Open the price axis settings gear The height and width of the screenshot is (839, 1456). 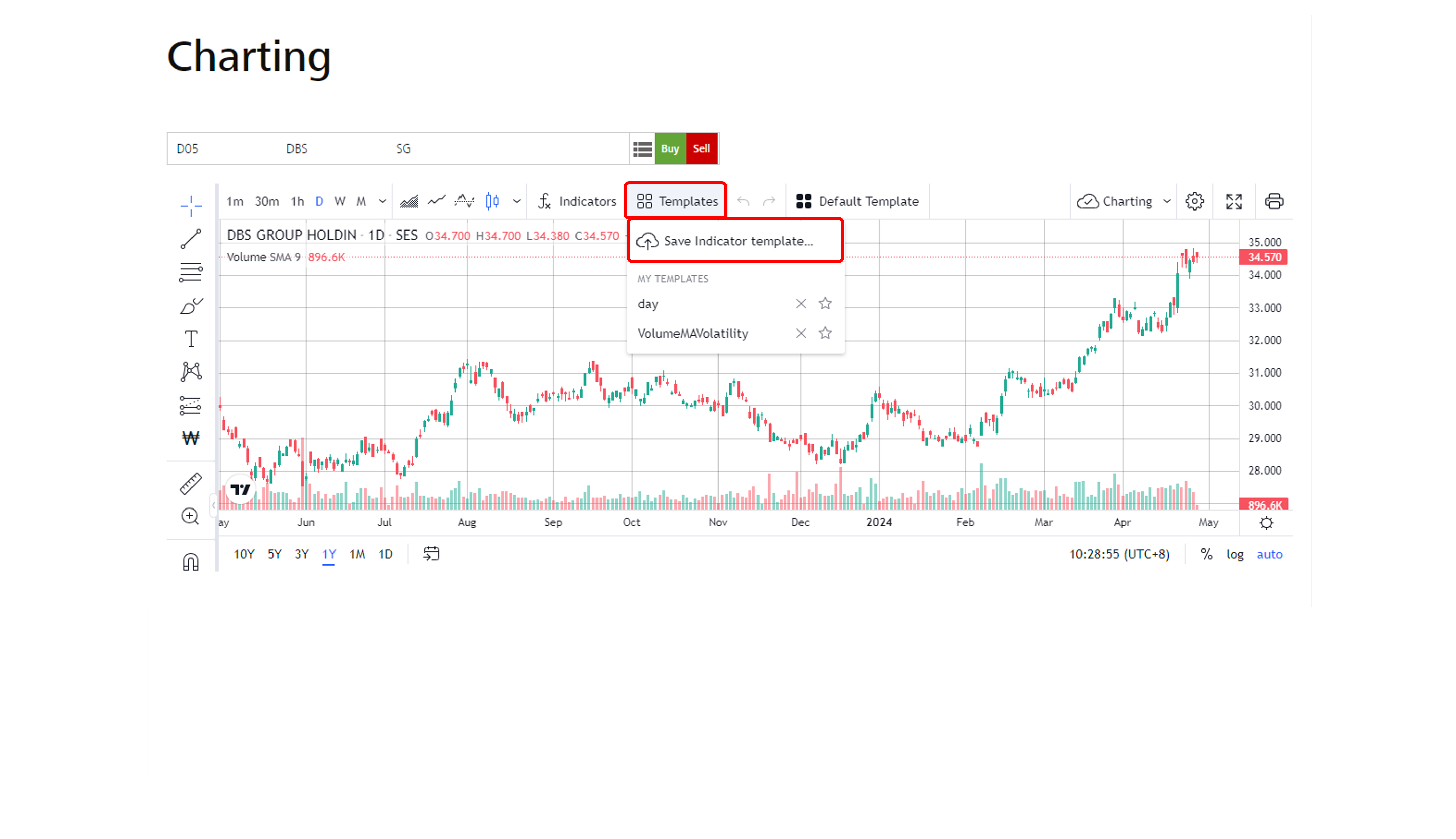[x=1266, y=523]
